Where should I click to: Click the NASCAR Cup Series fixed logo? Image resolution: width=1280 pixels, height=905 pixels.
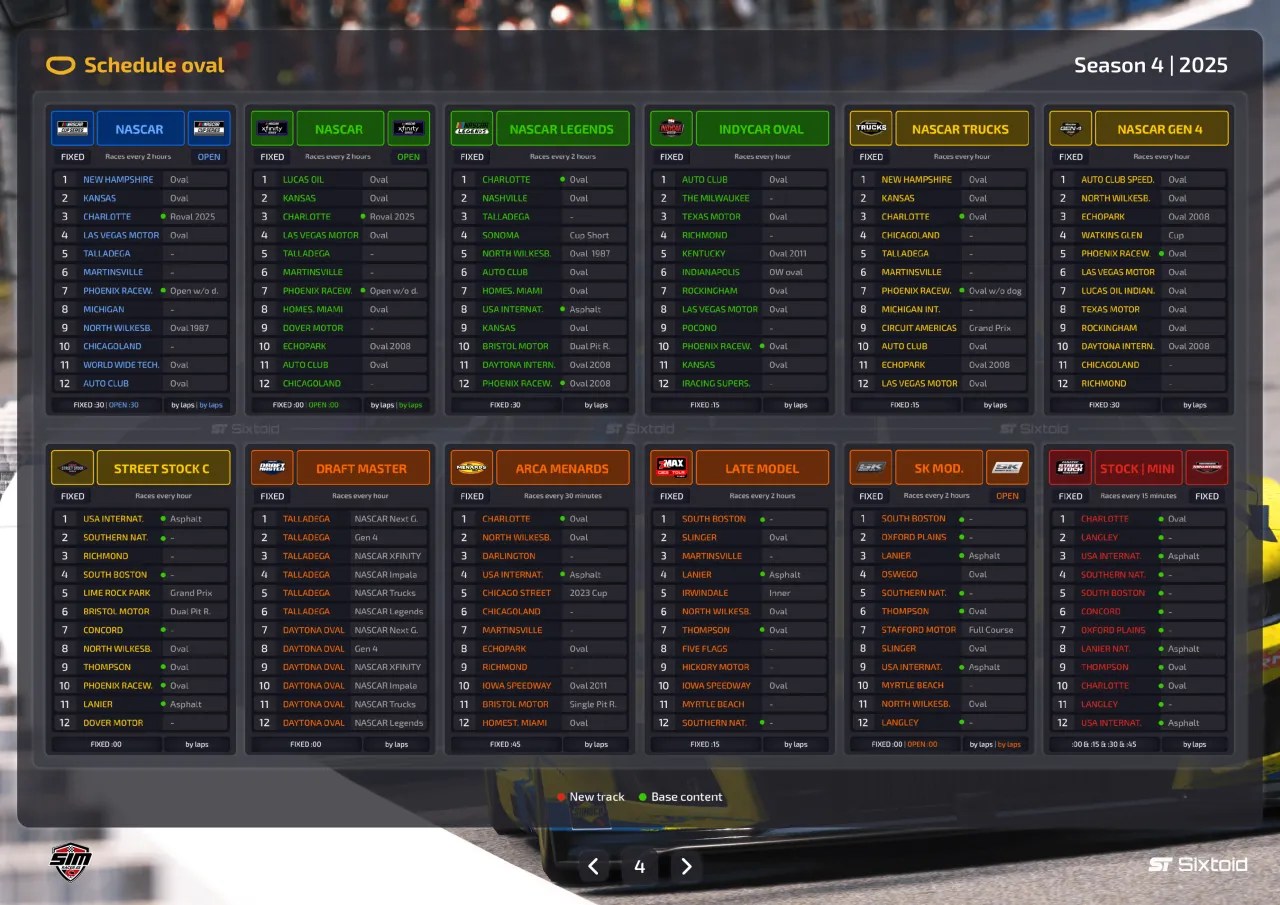pyautogui.click(x=73, y=129)
